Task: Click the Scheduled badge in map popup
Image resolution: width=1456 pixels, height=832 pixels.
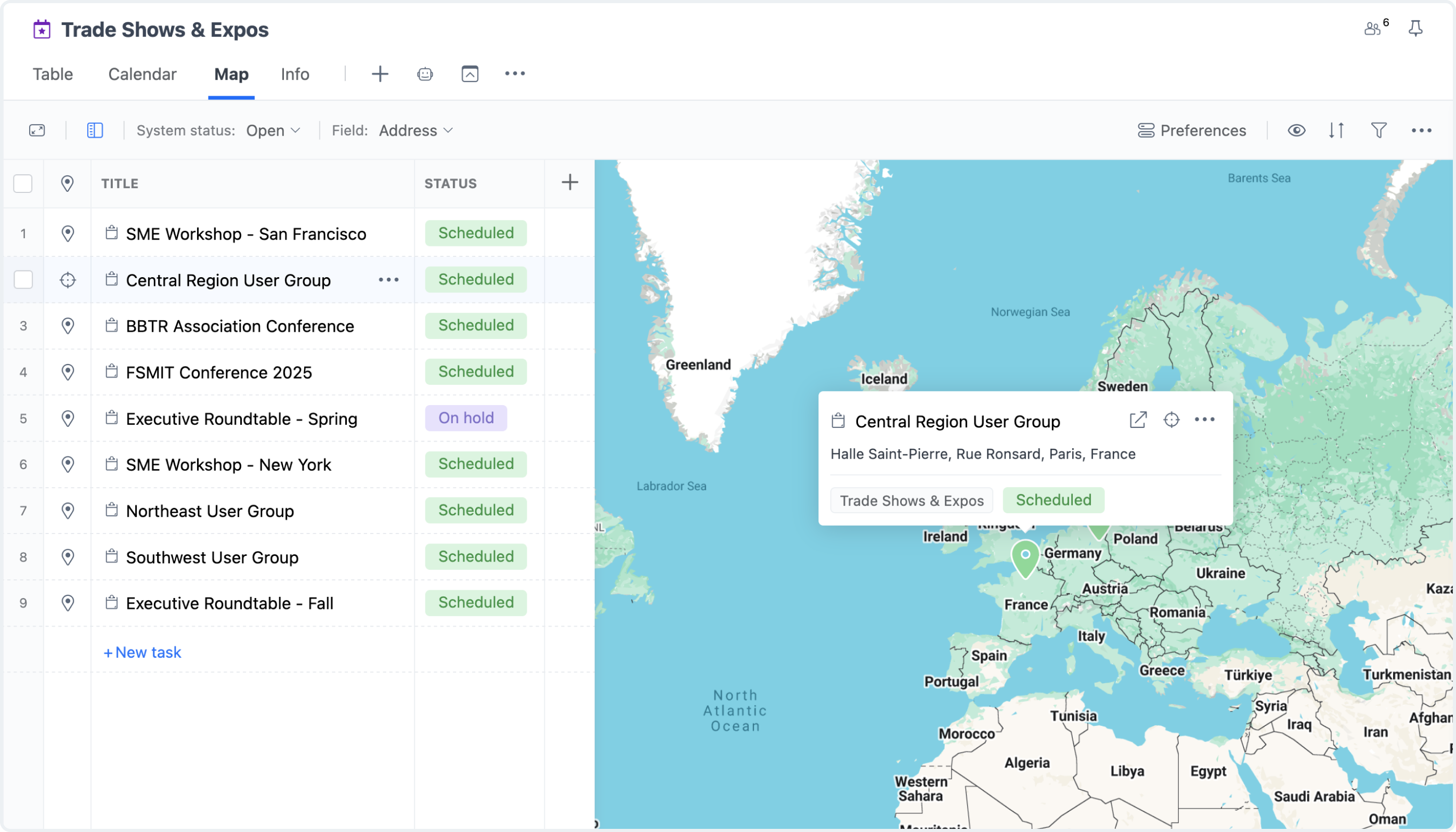Action: click(x=1053, y=500)
